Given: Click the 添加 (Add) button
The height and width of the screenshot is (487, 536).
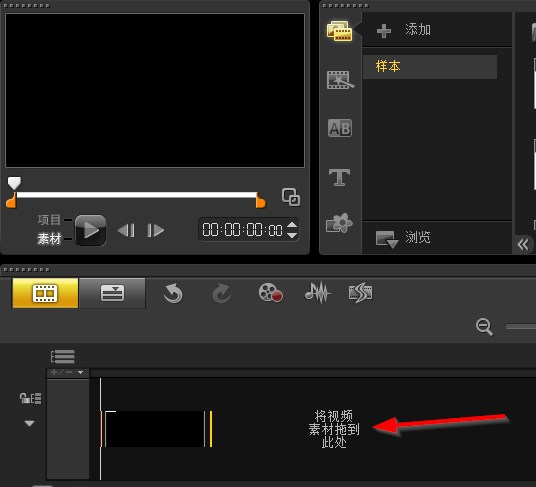Looking at the screenshot, I should click(x=404, y=30).
